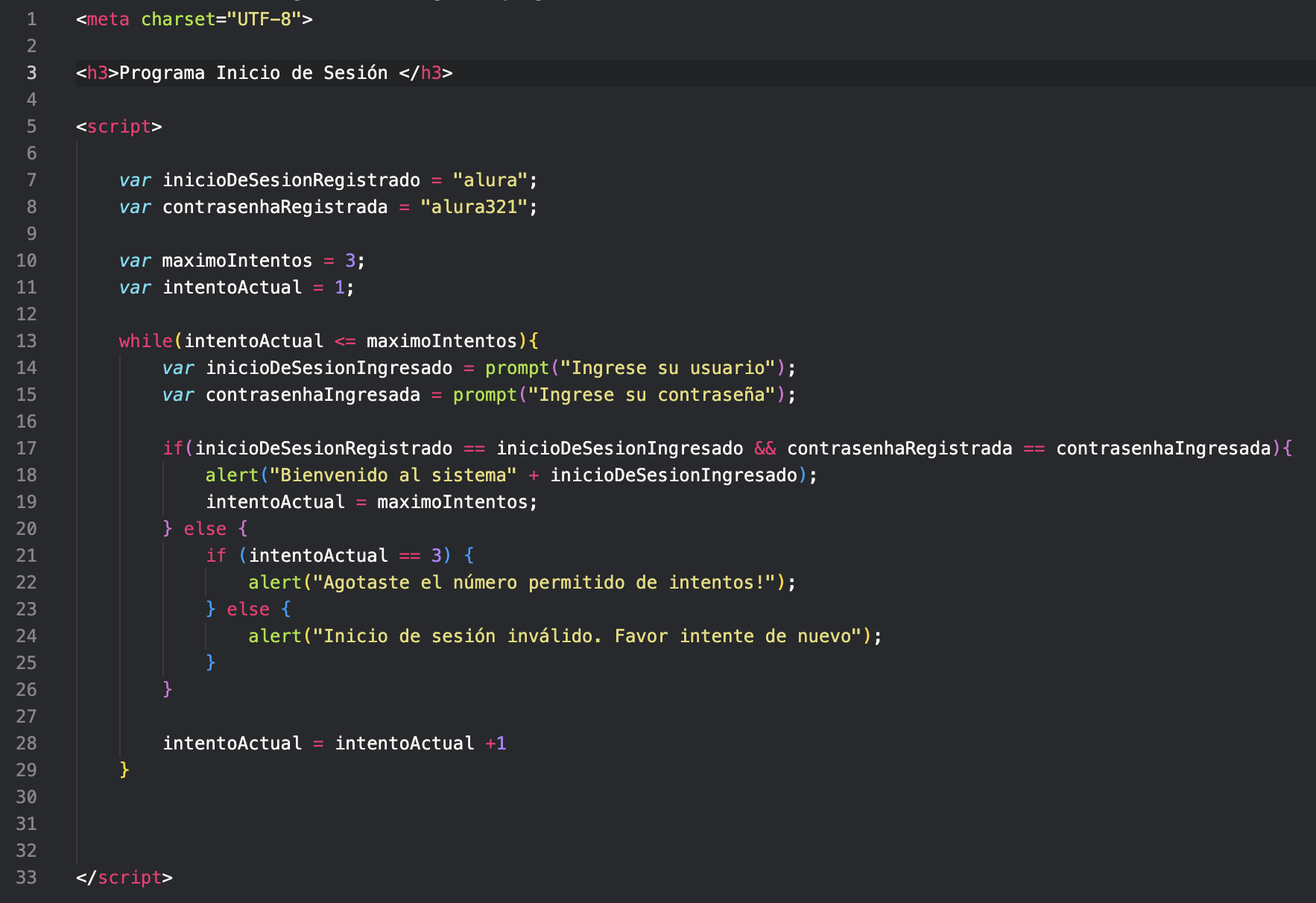The height and width of the screenshot is (903, 1316).
Task: Click the number 3 in the line 21 condition
Action: (437, 556)
